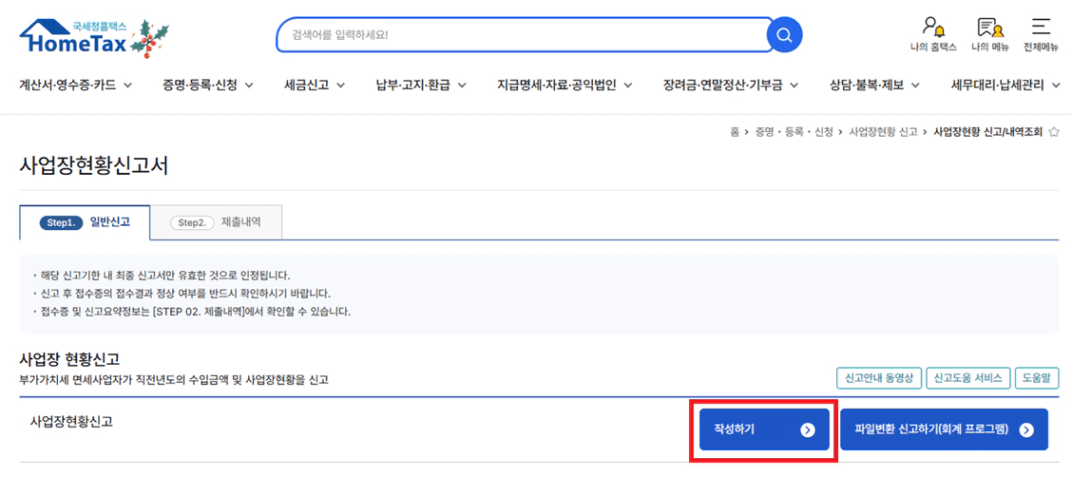Click the 사업장현황 신고 breadcrumb link
The image size is (1072, 477).
pos(882,132)
